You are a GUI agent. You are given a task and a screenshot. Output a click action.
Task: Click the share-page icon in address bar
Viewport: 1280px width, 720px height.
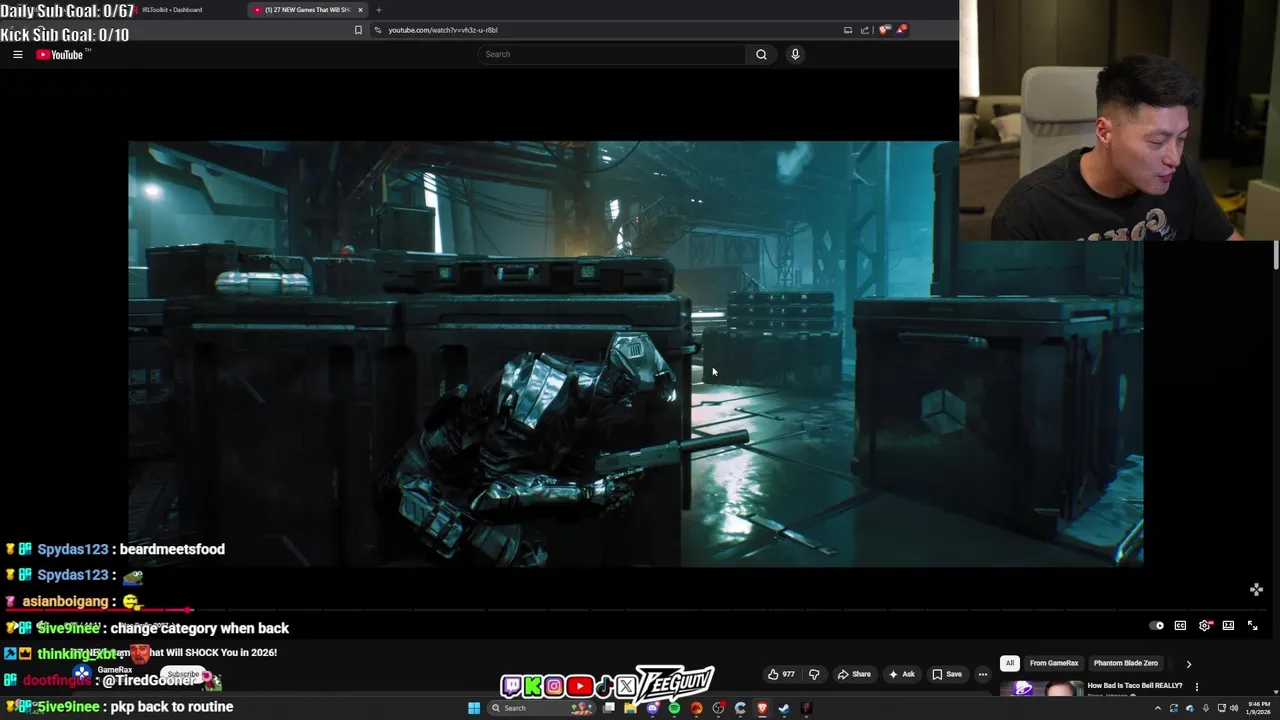tap(865, 30)
